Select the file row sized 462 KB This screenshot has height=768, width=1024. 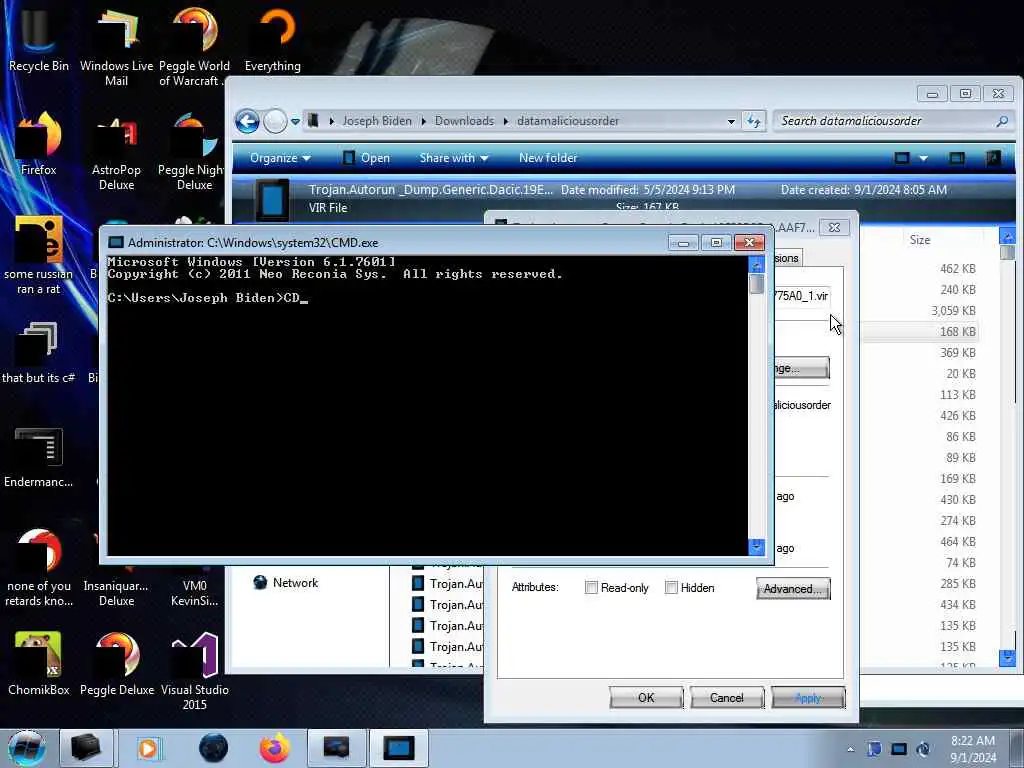[x=920, y=268]
